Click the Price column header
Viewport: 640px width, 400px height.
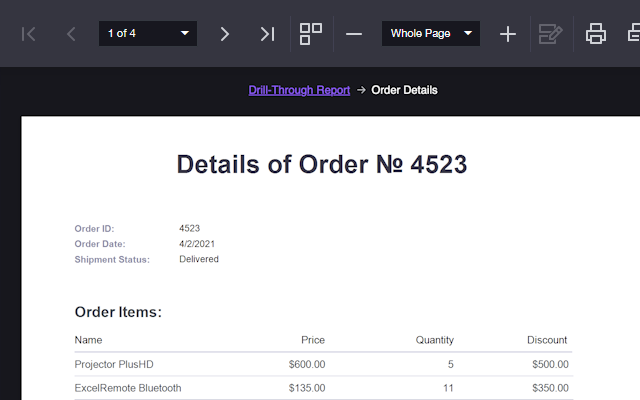pos(312,340)
